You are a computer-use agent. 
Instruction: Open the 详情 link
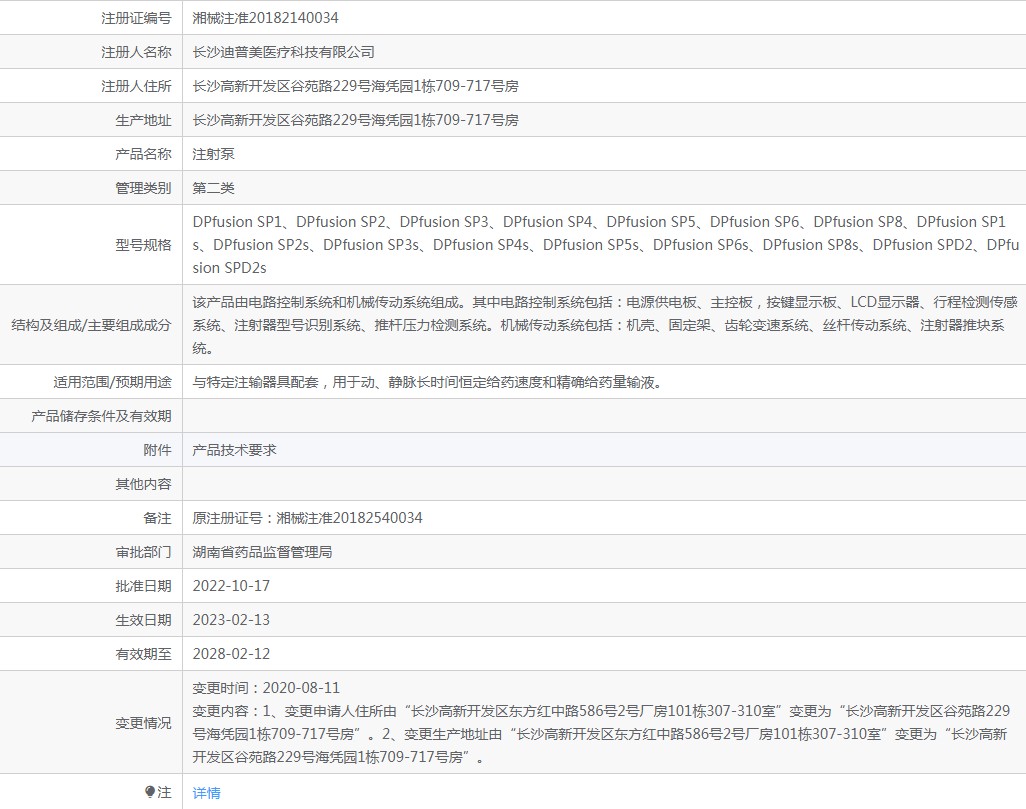(206, 793)
